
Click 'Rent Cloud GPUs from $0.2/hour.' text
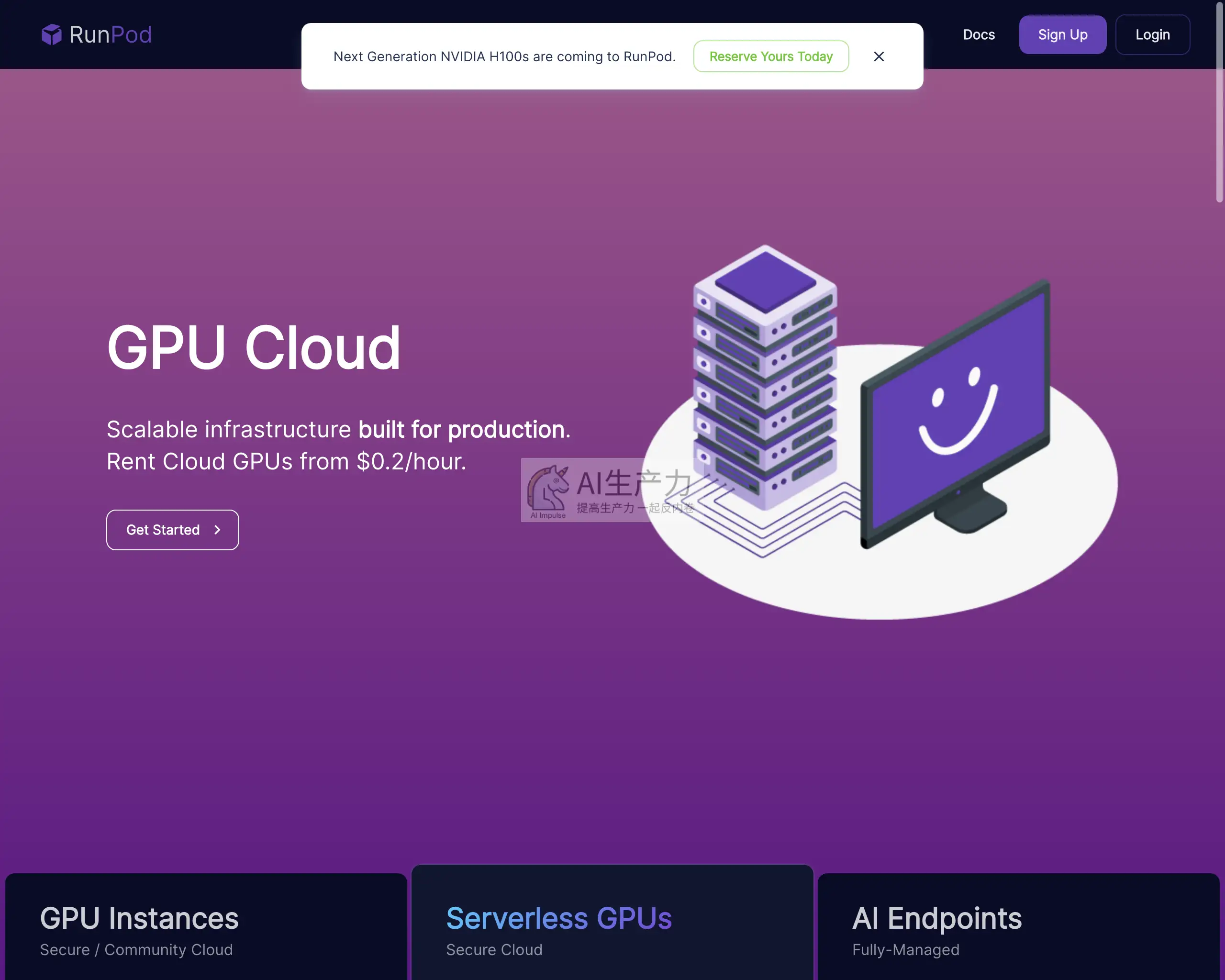(286, 461)
